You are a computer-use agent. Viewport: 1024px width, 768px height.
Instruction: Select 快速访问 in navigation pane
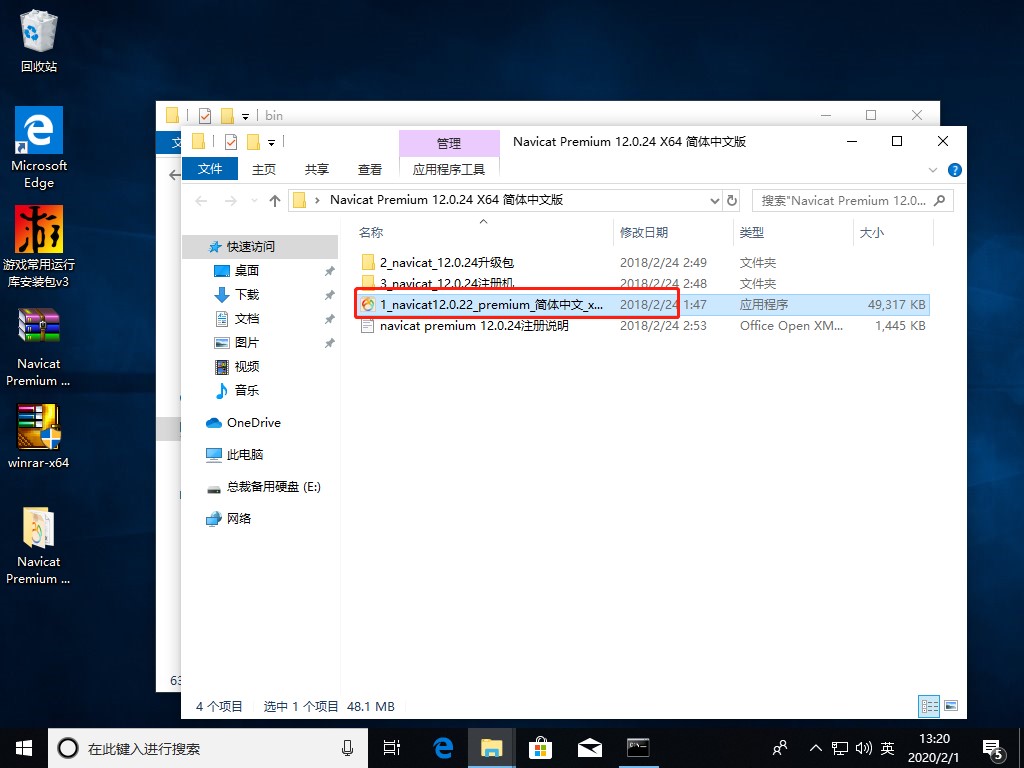tap(260, 247)
